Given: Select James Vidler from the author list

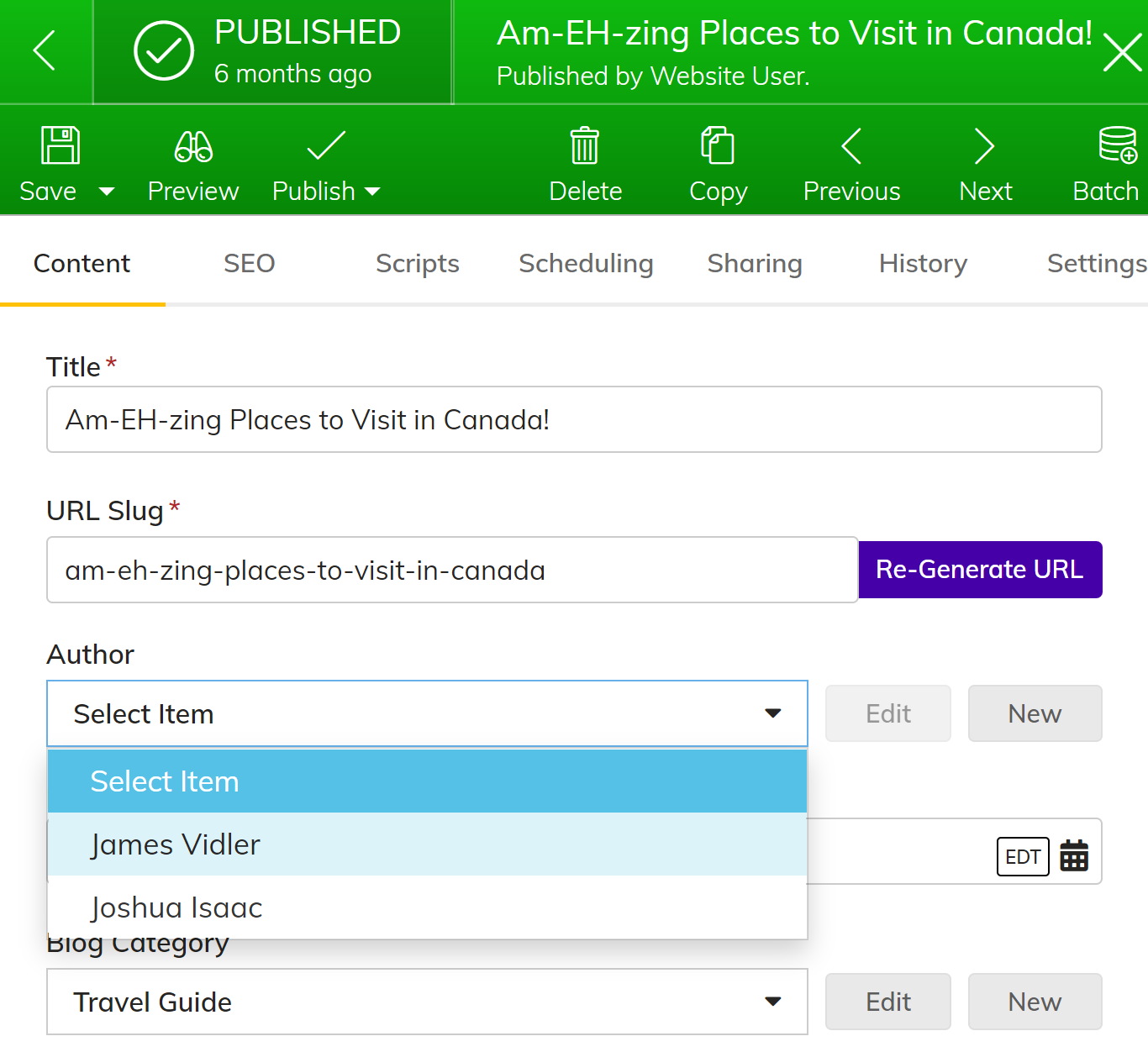Looking at the screenshot, I should pos(175,844).
